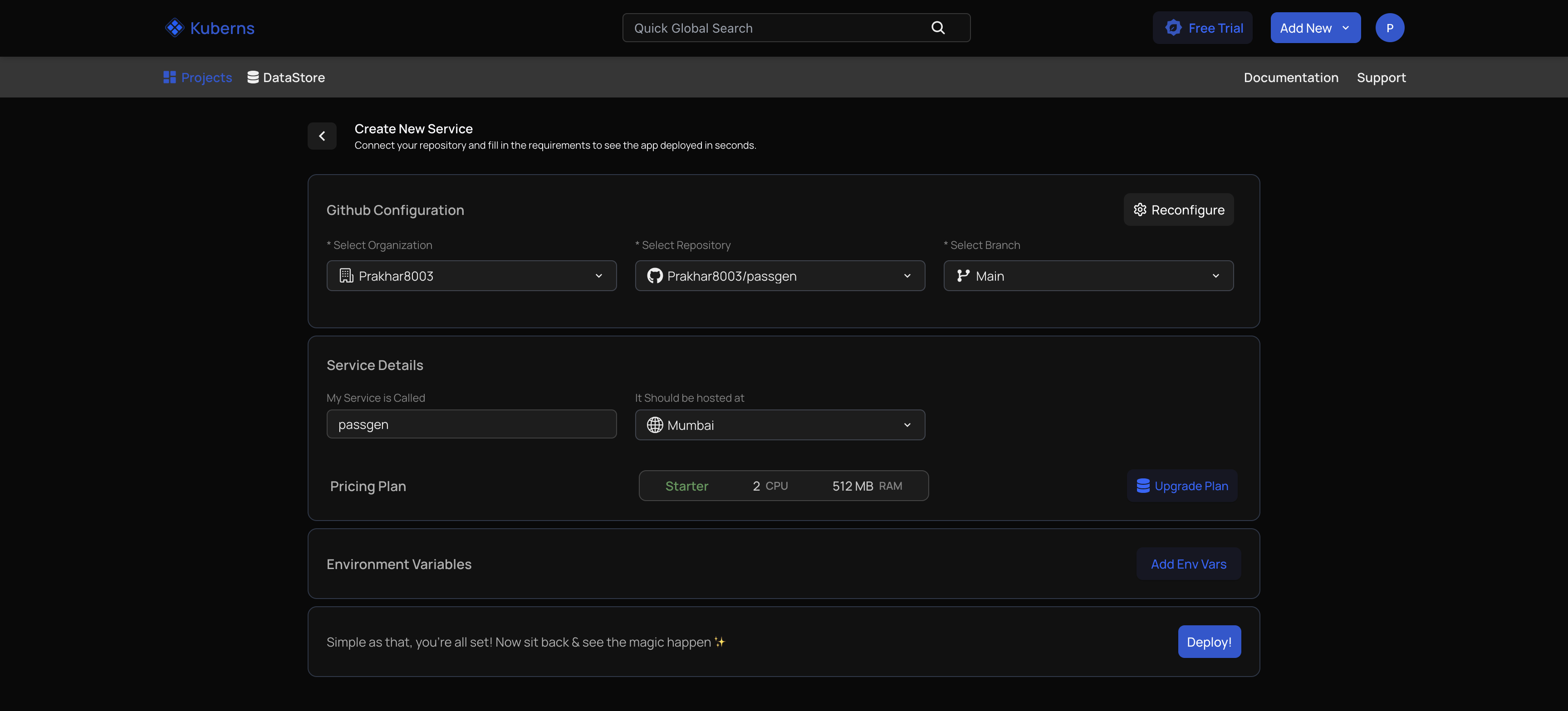
Task: Click the Add Env Vars button
Action: [1187, 564]
